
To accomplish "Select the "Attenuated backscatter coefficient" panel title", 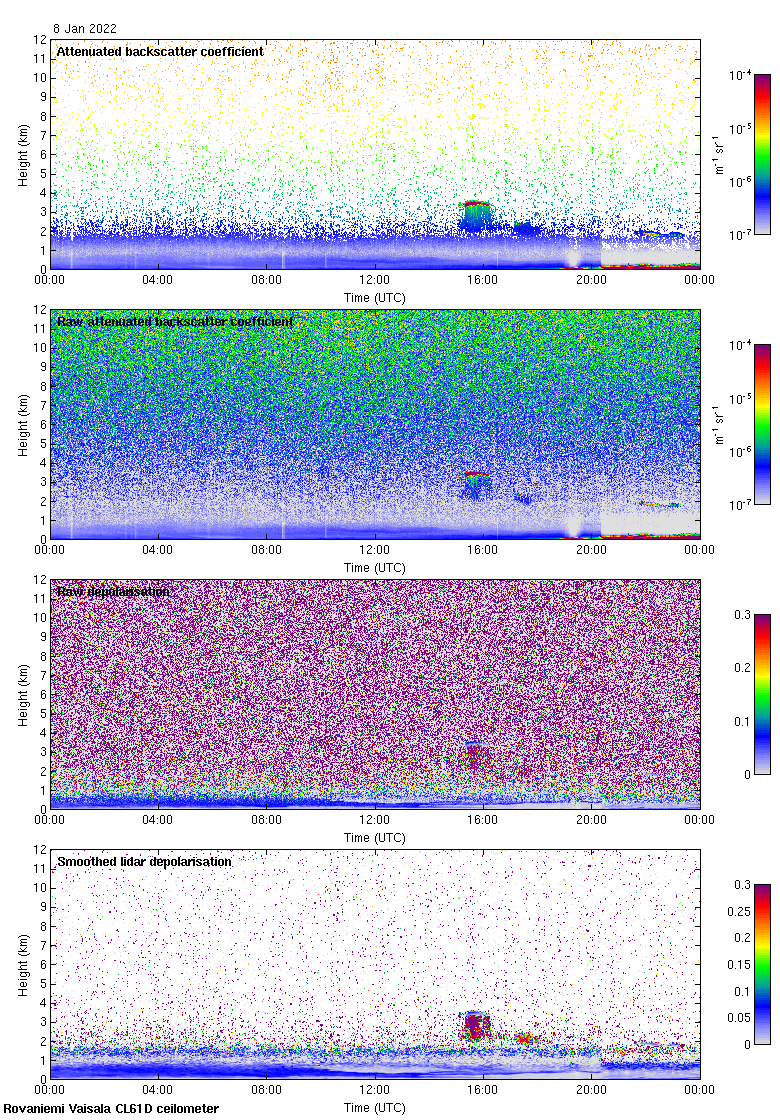I will [160, 51].
